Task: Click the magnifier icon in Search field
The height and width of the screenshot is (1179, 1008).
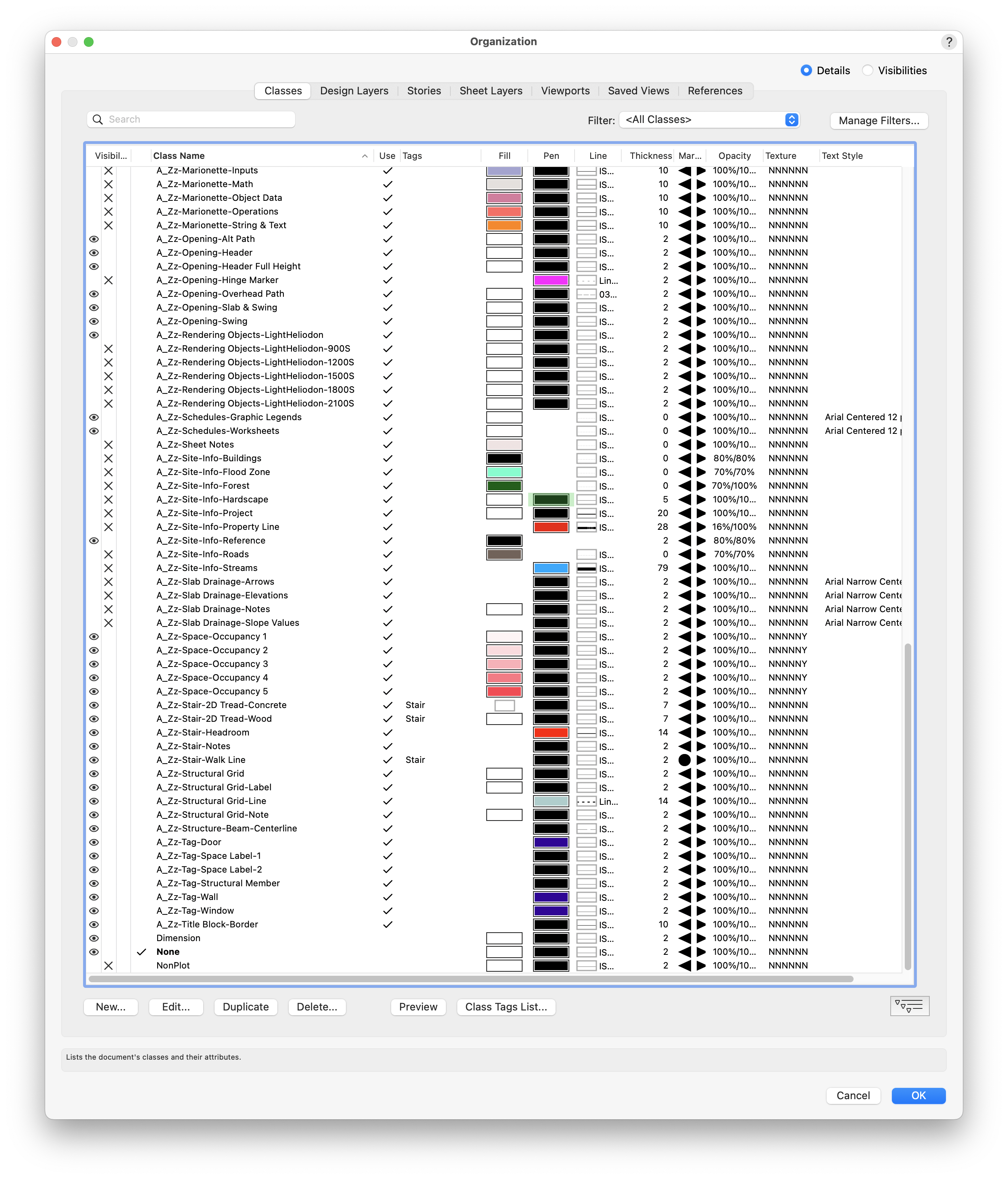Action: point(98,119)
